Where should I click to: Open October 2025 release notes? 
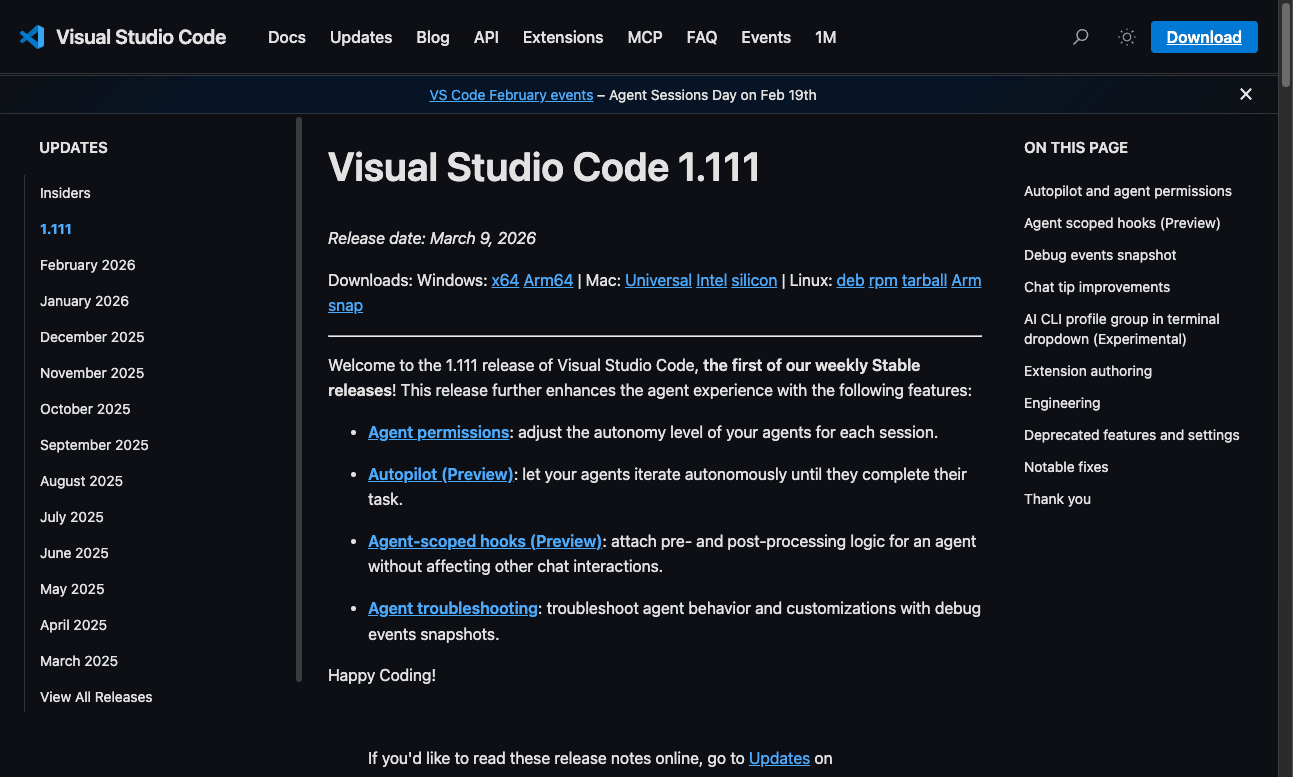tap(85, 409)
